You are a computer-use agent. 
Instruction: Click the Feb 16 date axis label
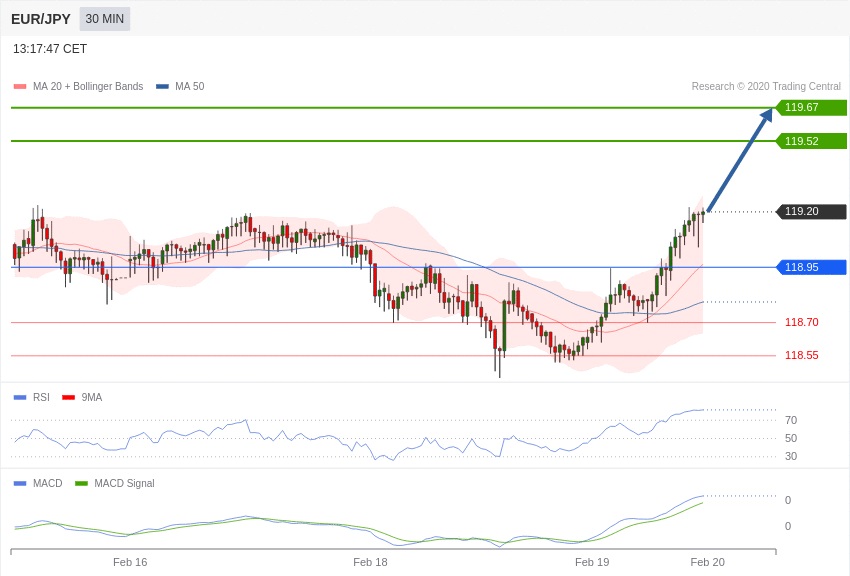[130, 562]
